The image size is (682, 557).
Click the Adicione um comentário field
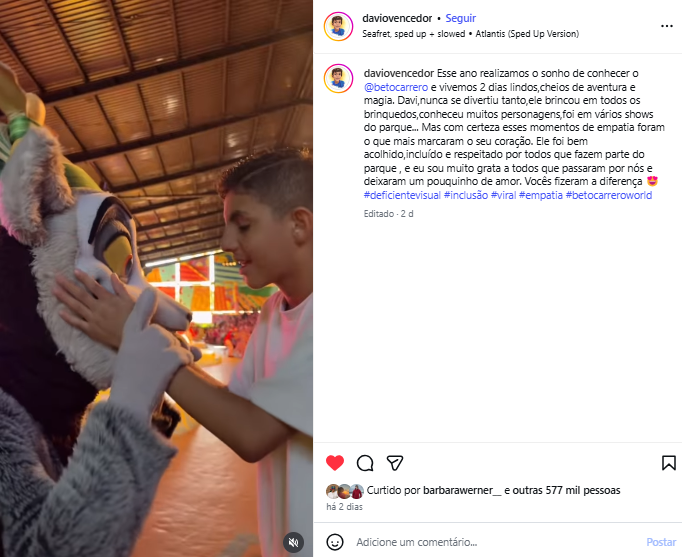(496, 542)
